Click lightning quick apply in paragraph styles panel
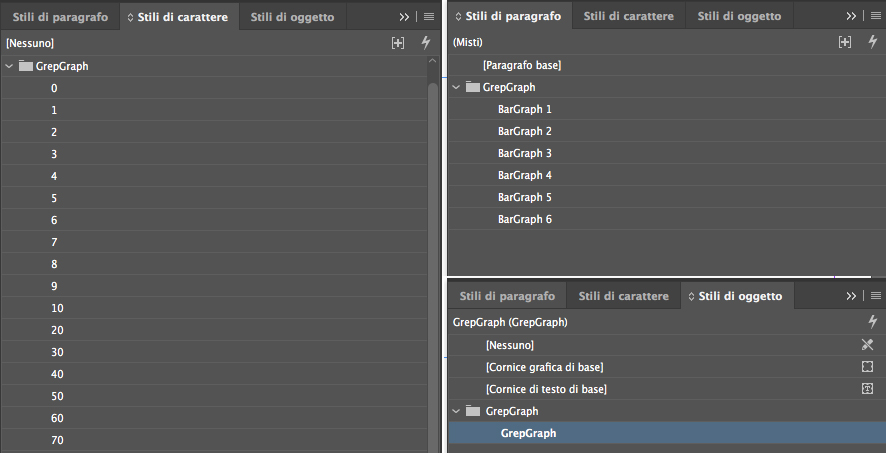Screen dimensions: 886x453 (x=873, y=42)
